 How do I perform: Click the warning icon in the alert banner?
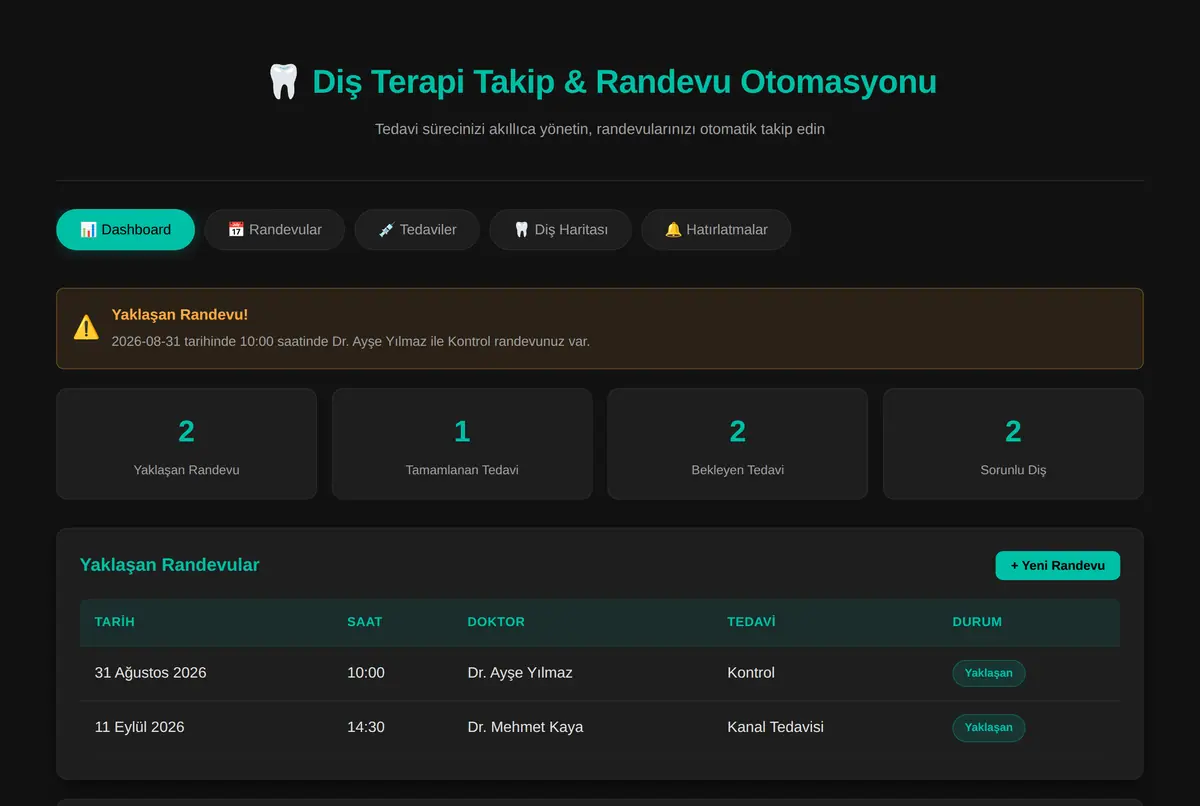86,327
